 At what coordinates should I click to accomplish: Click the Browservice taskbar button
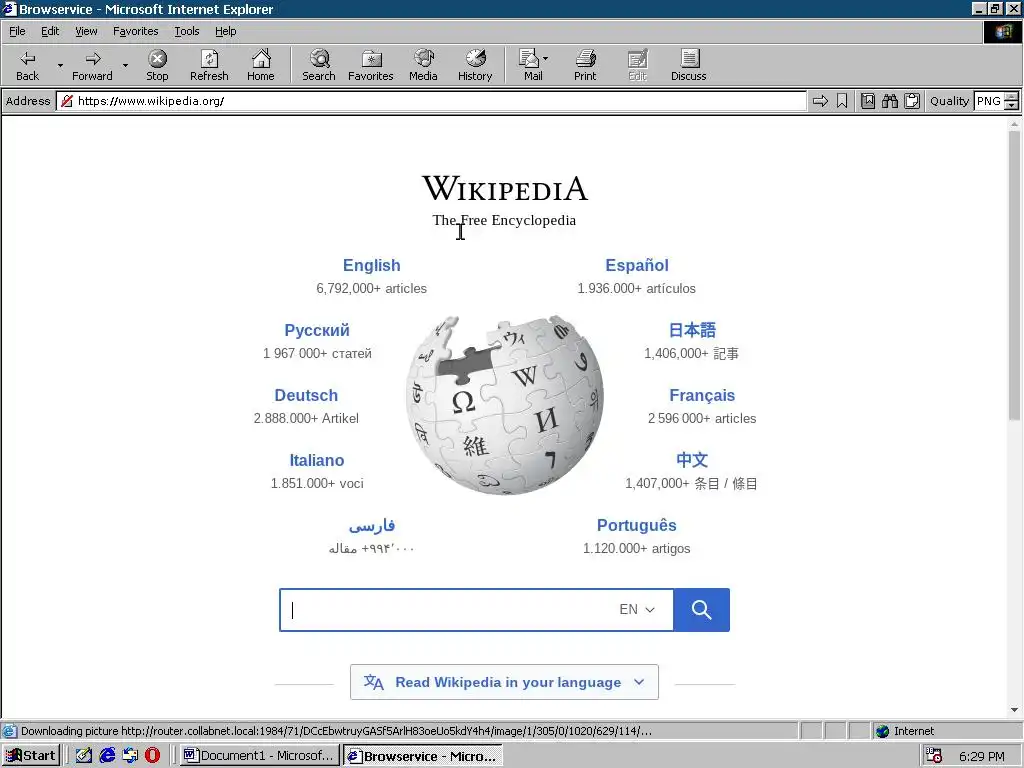coord(423,756)
